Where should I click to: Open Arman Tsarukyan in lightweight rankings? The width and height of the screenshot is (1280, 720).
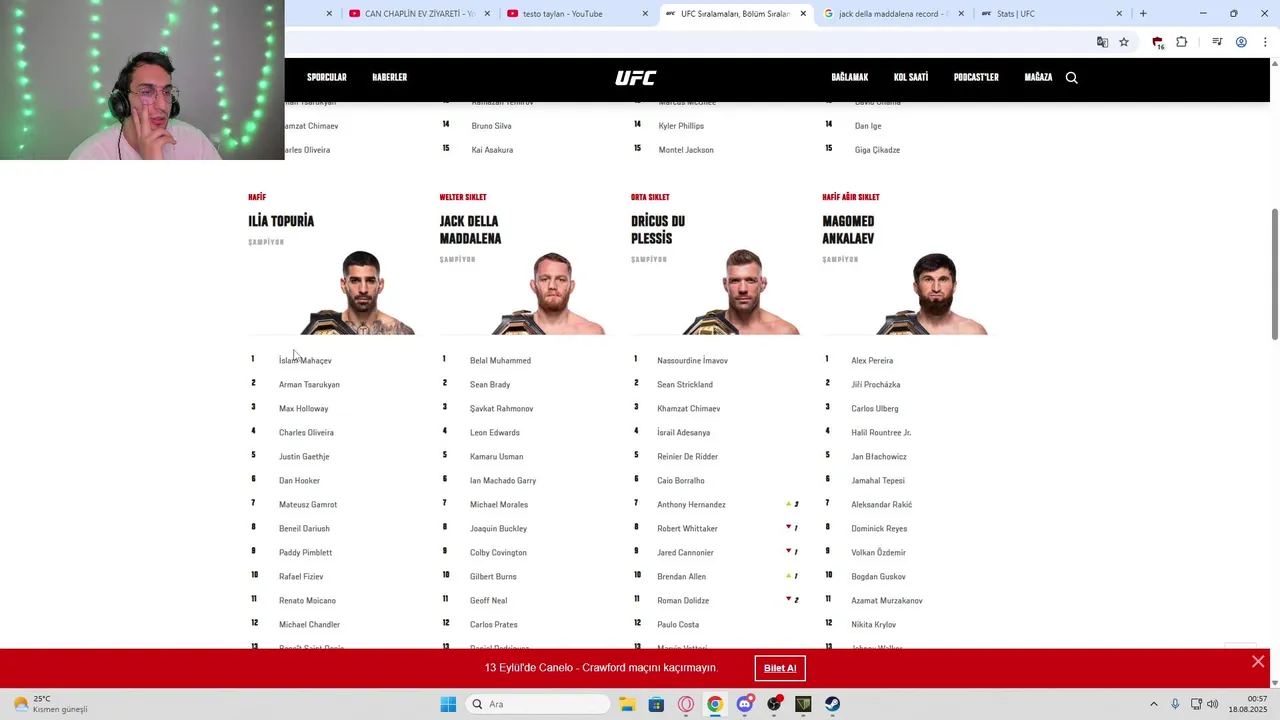309,385
